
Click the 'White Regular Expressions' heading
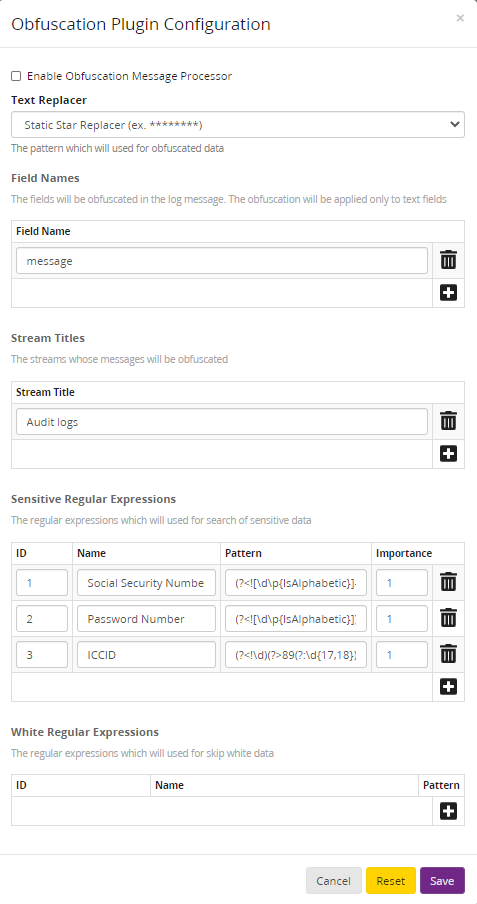[85, 732]
